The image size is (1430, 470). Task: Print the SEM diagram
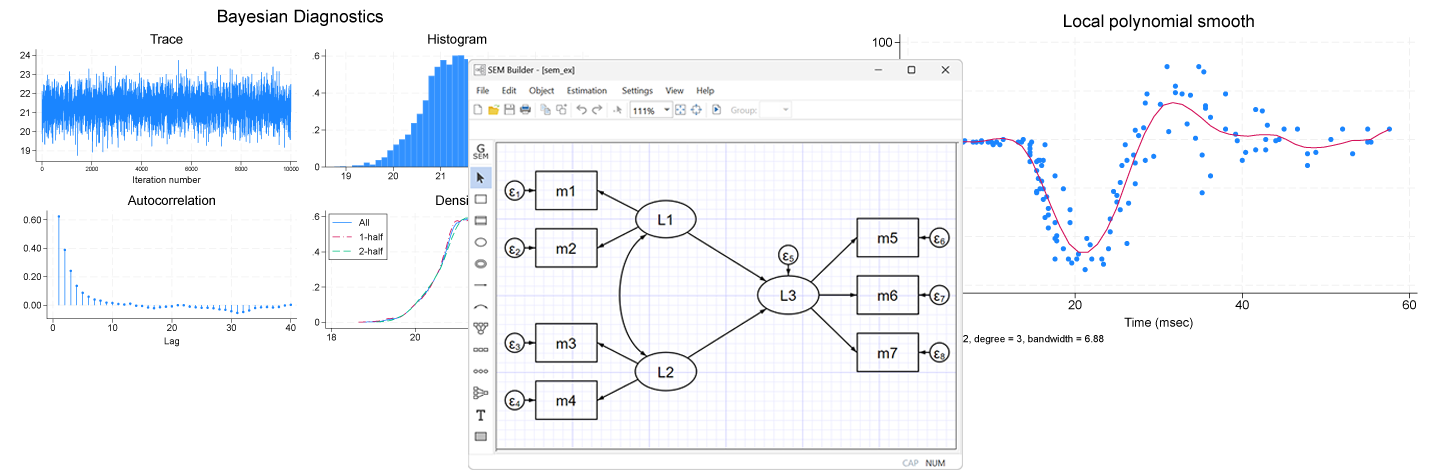pos(525,109)
